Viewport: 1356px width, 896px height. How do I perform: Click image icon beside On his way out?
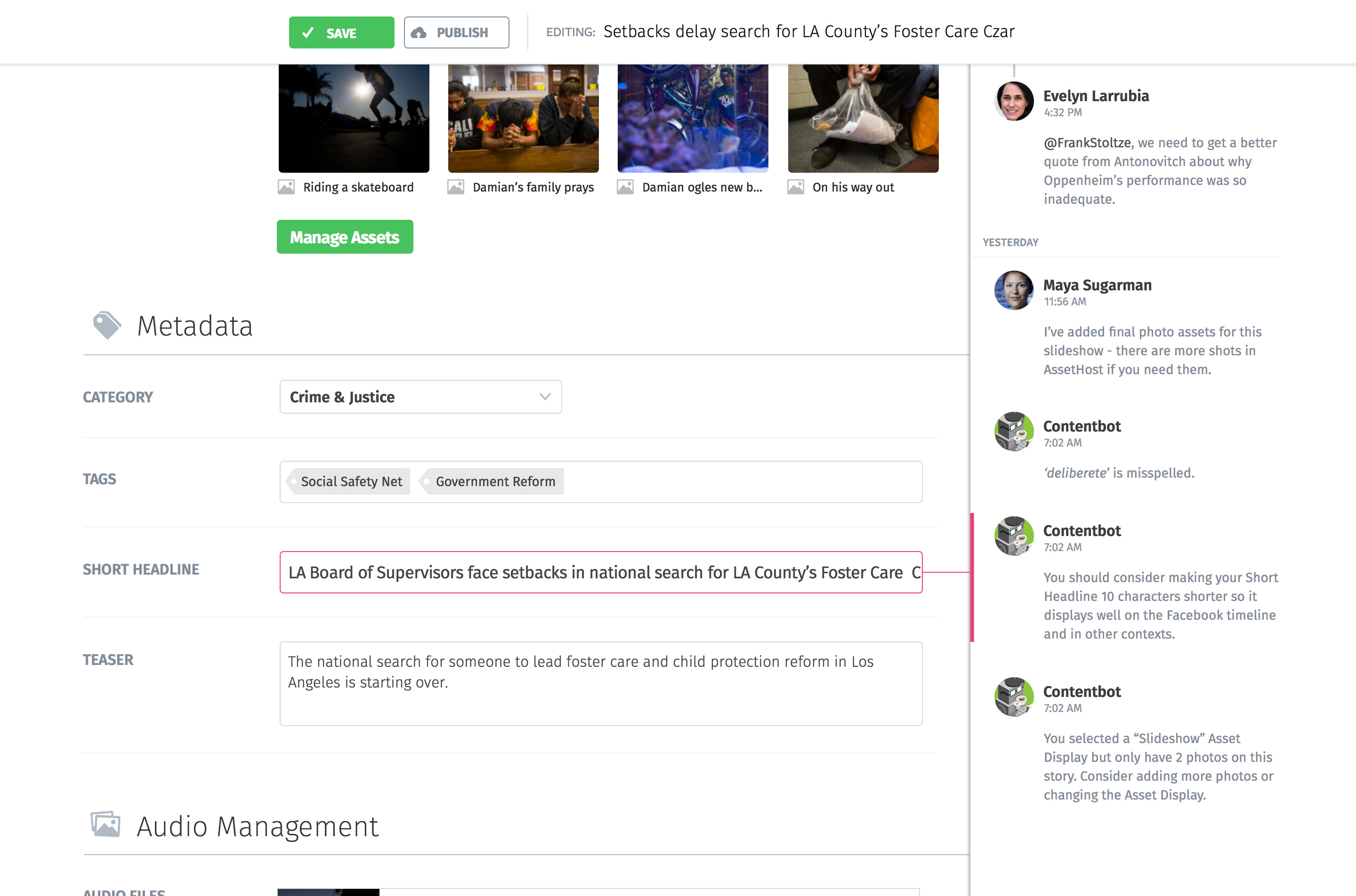pyautogui.click(x=795, y=187)
